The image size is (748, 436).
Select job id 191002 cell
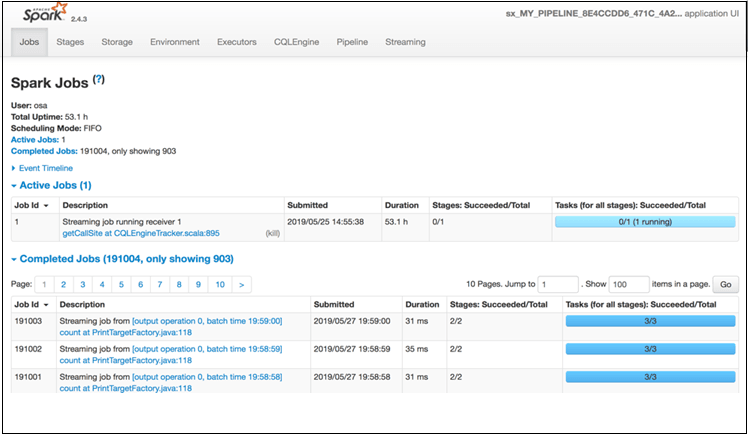pos(28,349)
